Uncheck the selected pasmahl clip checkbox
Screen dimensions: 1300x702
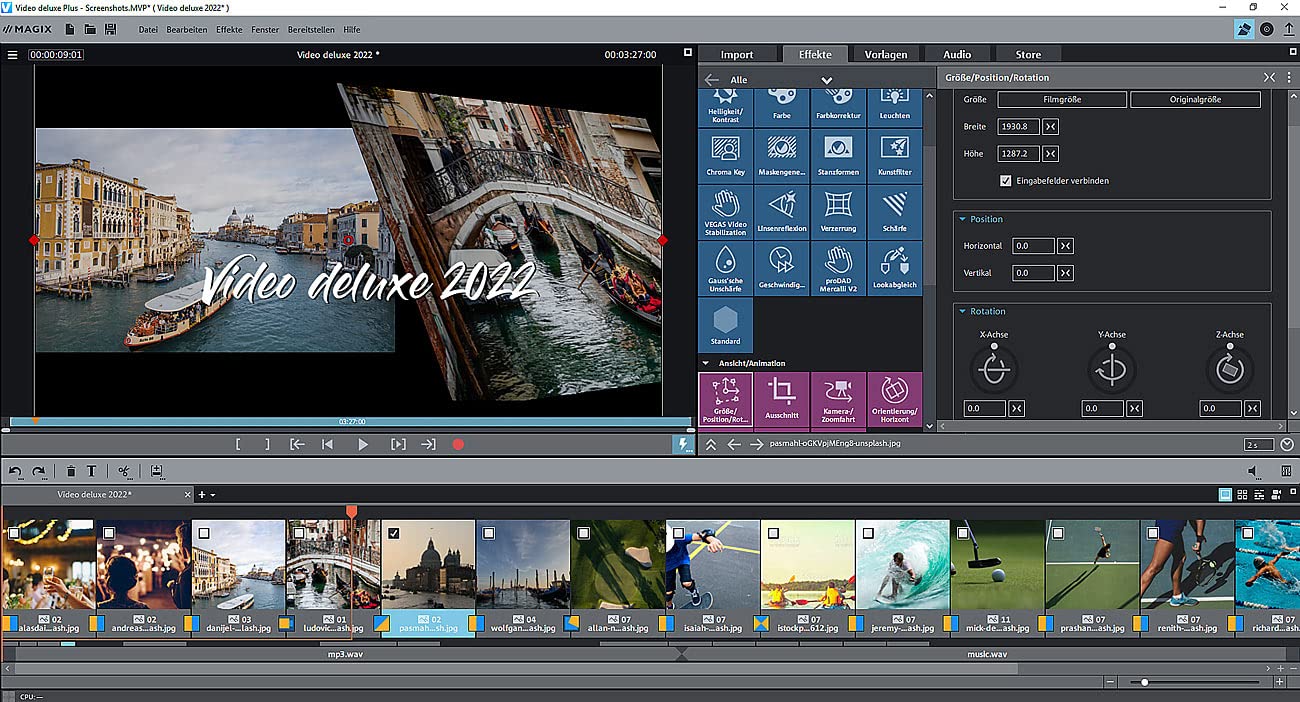click(394, 534)
